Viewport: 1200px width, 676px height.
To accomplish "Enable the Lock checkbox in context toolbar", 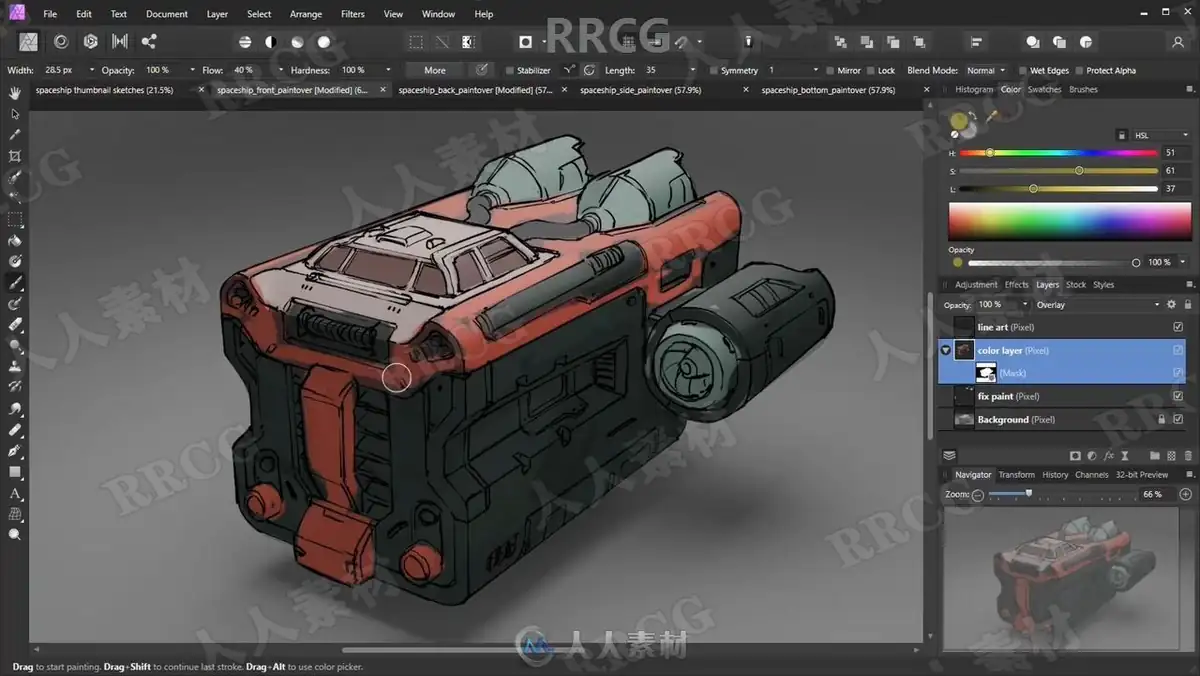I will [869, 70].
